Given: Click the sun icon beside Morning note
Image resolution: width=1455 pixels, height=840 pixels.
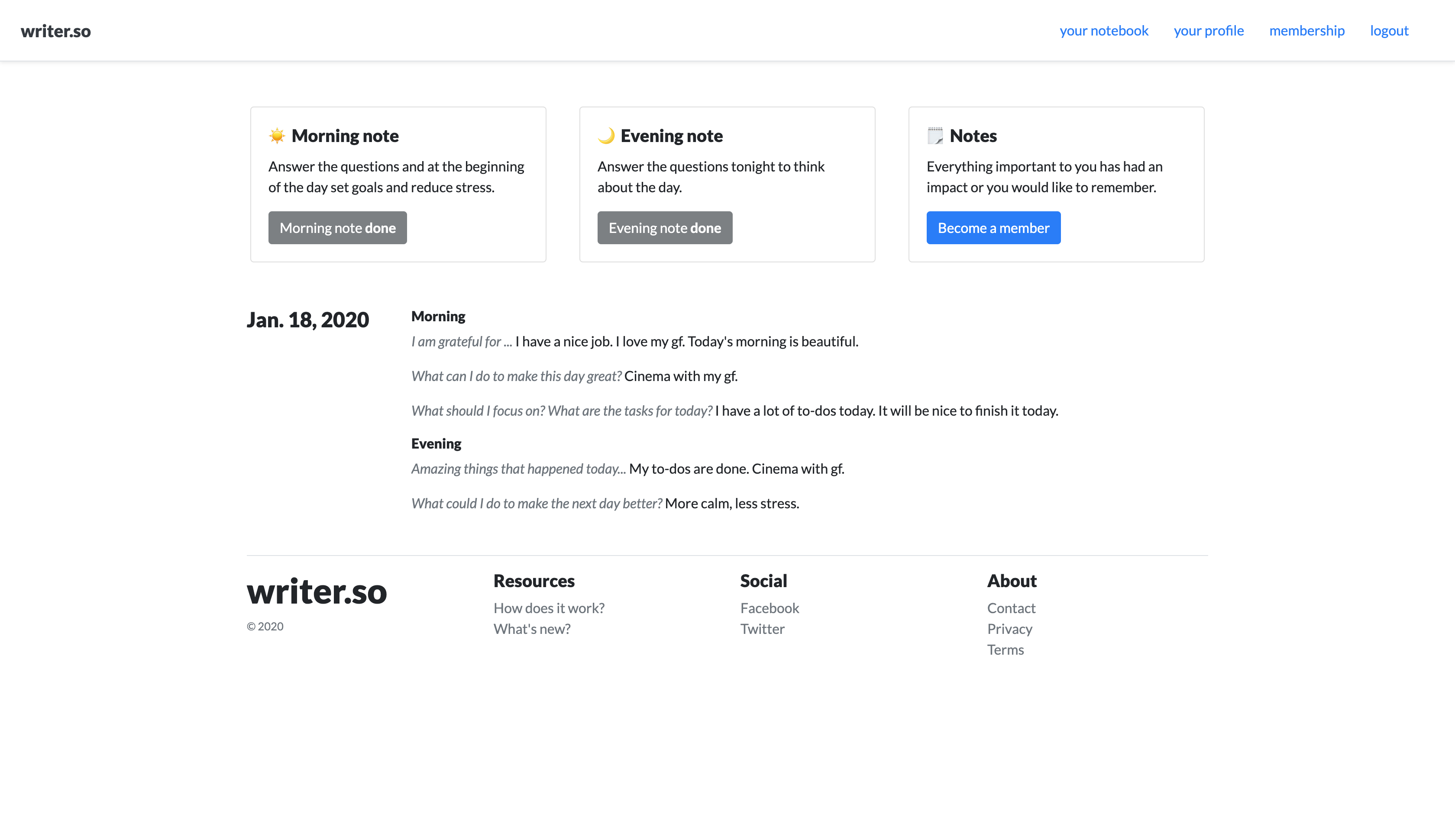Looking at the screenshot, I should click(x=277, y=136).
